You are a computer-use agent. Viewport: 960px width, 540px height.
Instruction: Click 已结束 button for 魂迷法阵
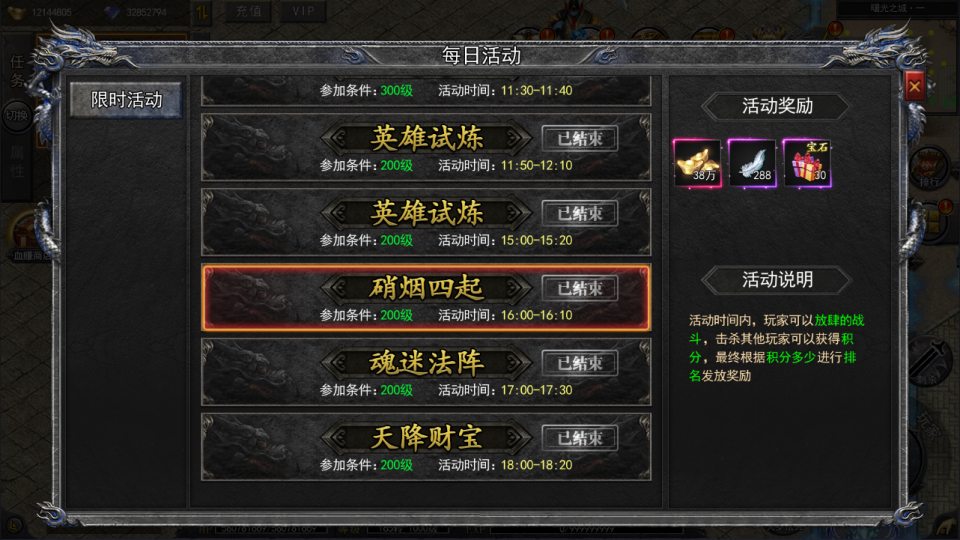pos(579,363)
